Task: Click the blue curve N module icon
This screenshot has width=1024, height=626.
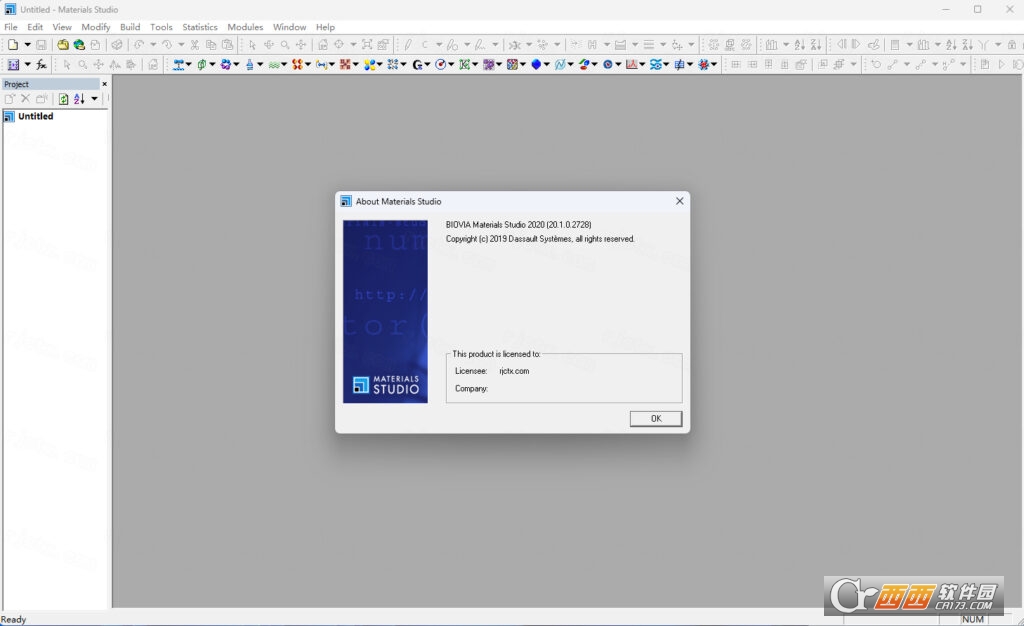Action: [560, 64]
